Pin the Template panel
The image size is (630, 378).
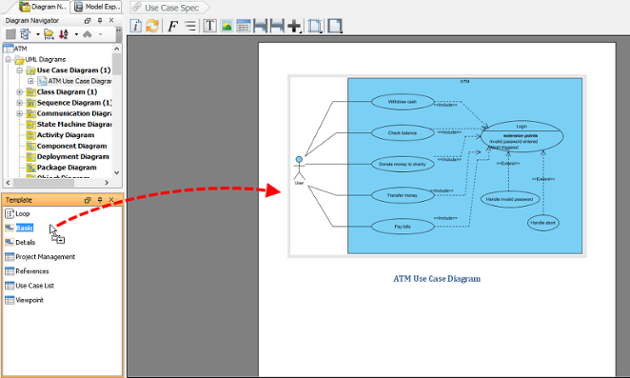(x=100, y=200)
